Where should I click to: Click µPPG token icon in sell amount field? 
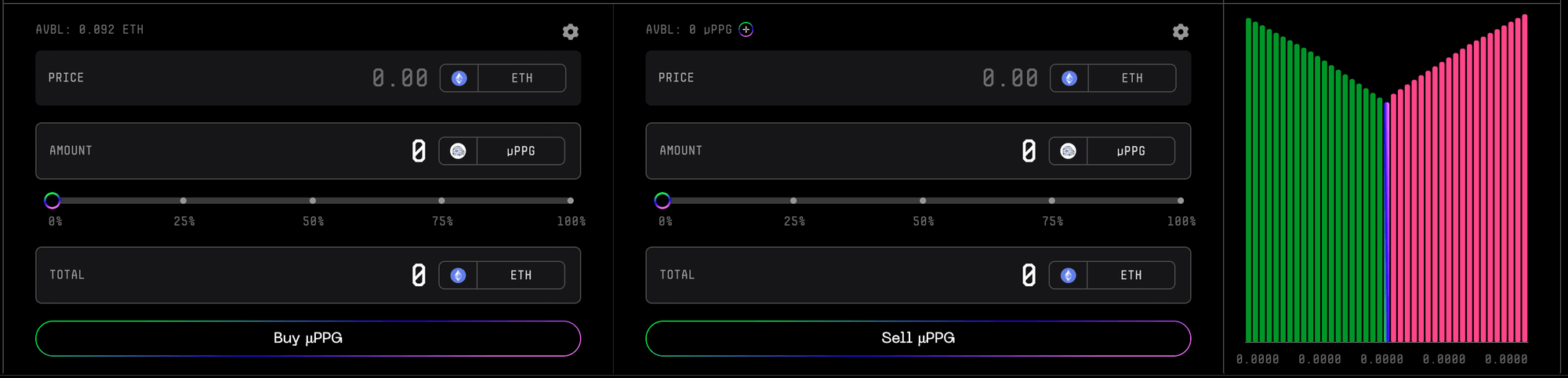point(1069,151)
